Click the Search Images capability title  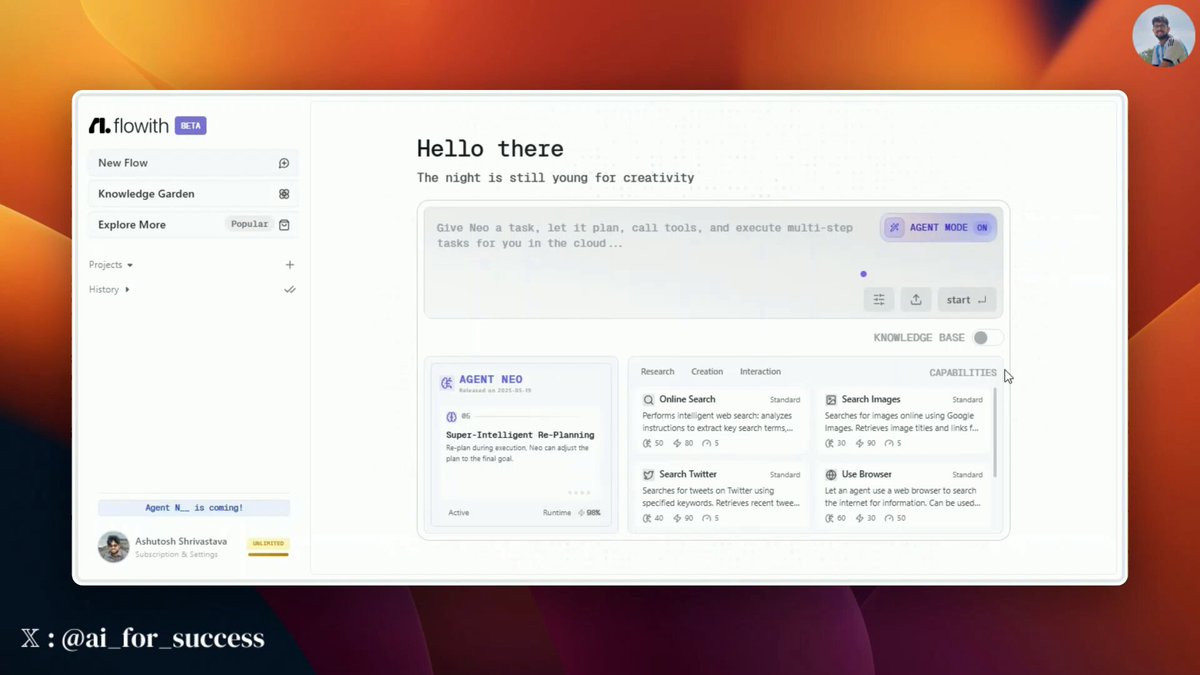871,400
